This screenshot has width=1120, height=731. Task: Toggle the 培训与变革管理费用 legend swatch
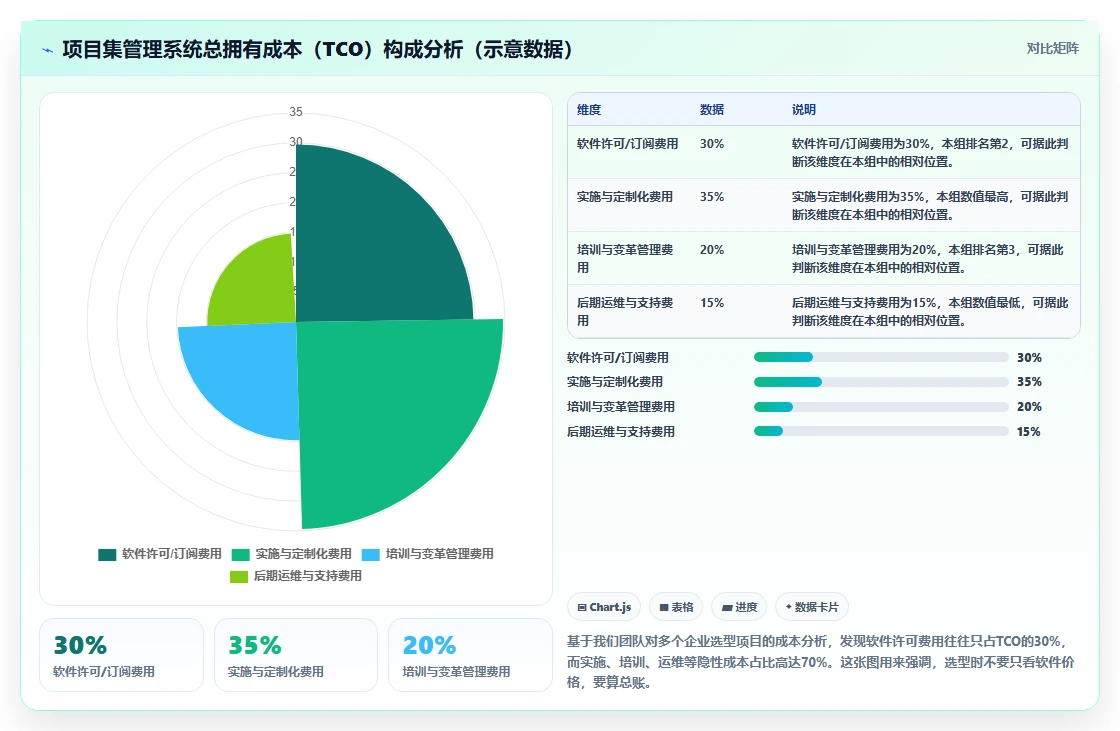point(371,555)
